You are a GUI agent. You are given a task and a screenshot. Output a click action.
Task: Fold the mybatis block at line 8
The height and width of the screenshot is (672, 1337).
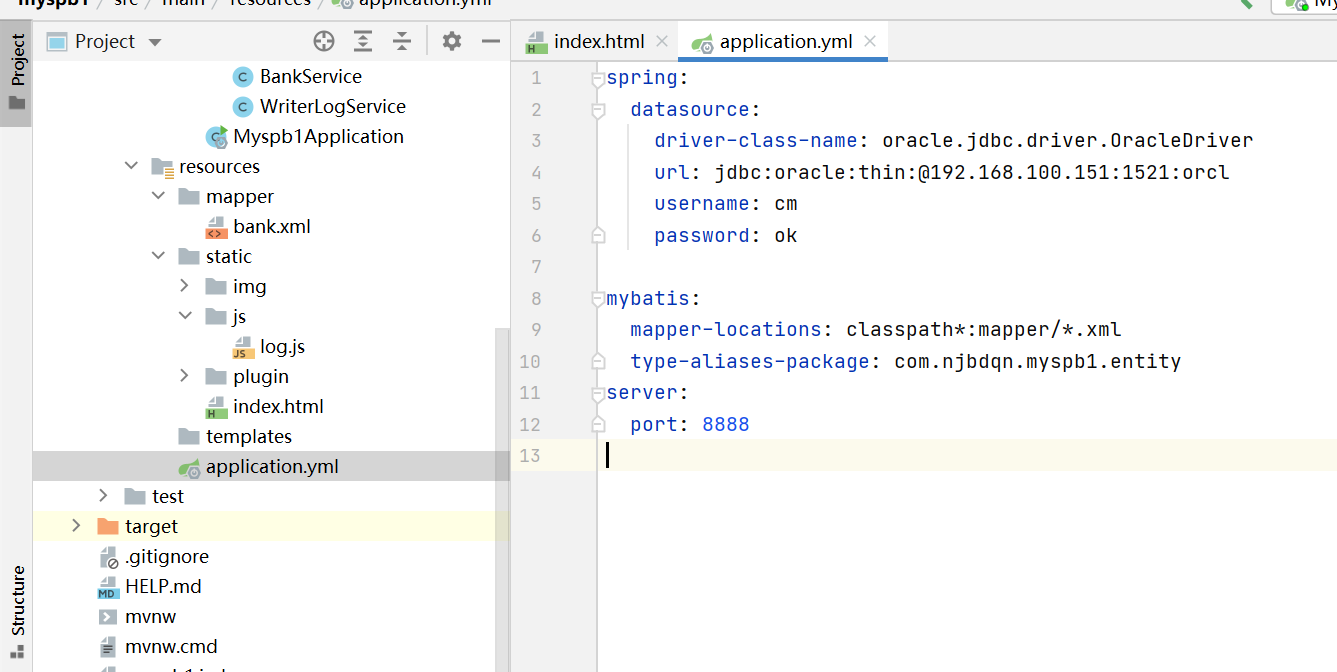(x=598, y=298)
